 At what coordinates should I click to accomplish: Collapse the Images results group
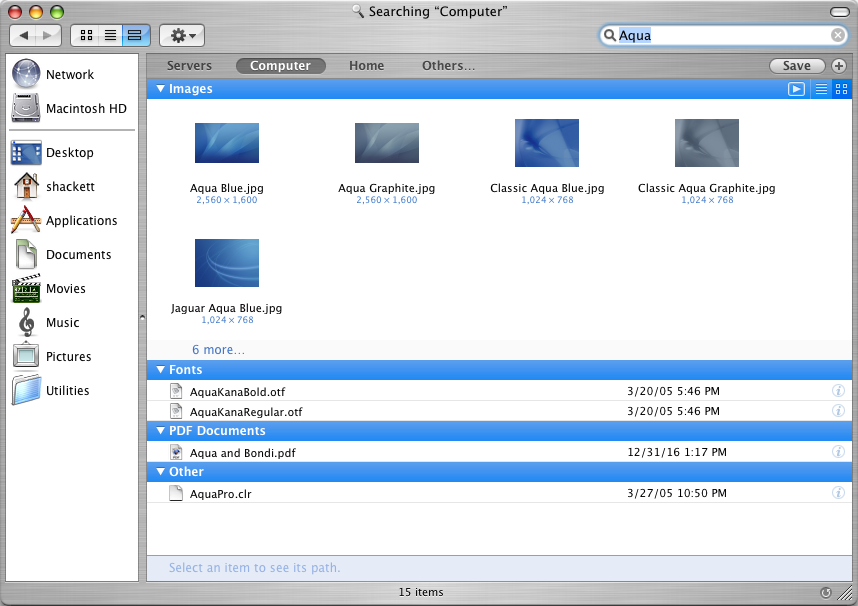click(160, 89)
